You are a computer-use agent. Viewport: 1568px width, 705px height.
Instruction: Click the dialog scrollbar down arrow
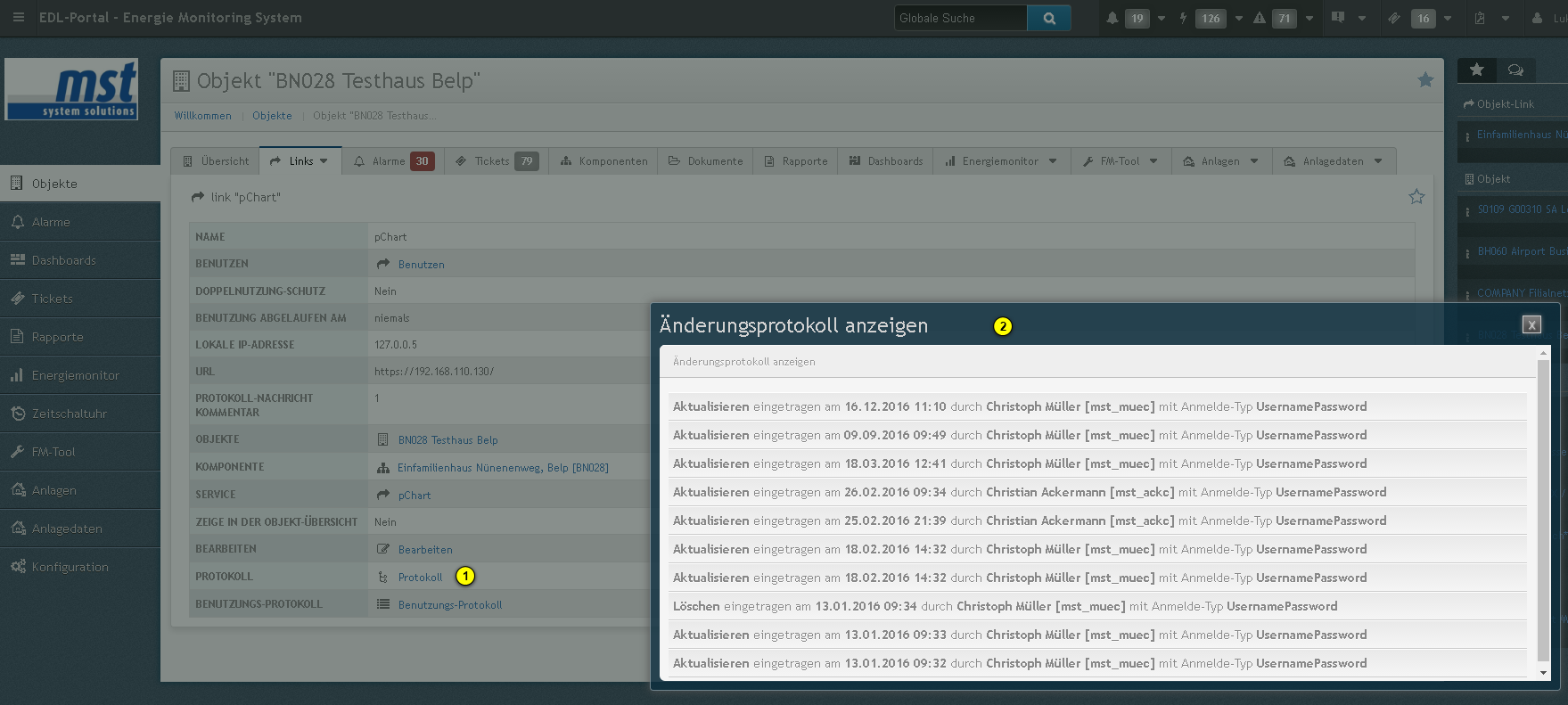(1544, 673)
